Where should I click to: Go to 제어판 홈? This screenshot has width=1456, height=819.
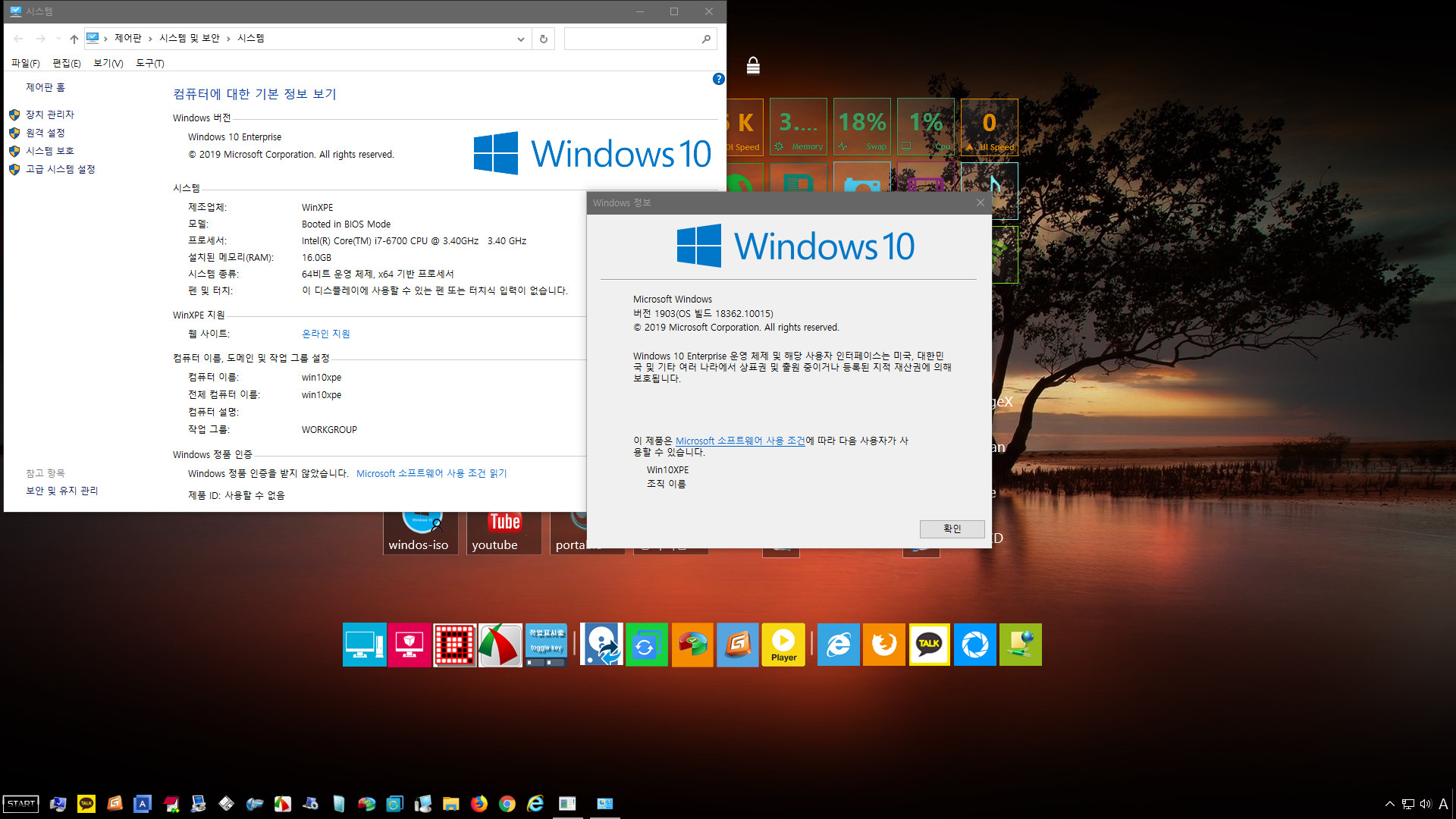coord(45,87)
